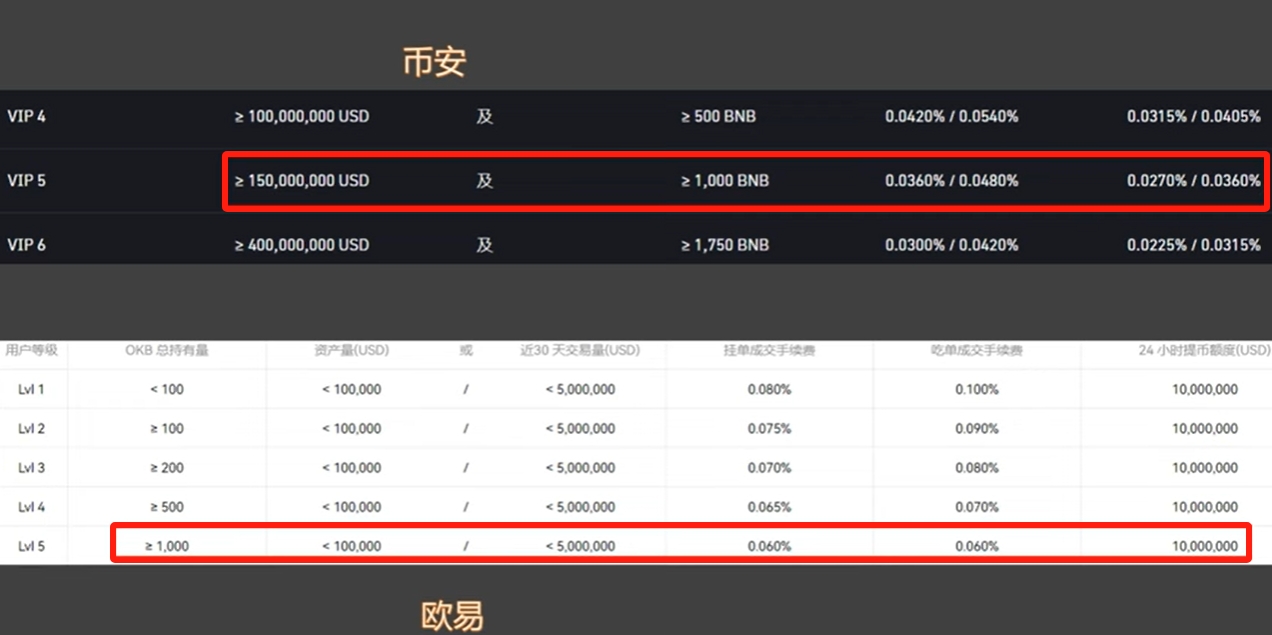Click the "/" separator cell in Lvl 3 row
1272x635 pixels.
pyautogui.click(x=466, y=467)
